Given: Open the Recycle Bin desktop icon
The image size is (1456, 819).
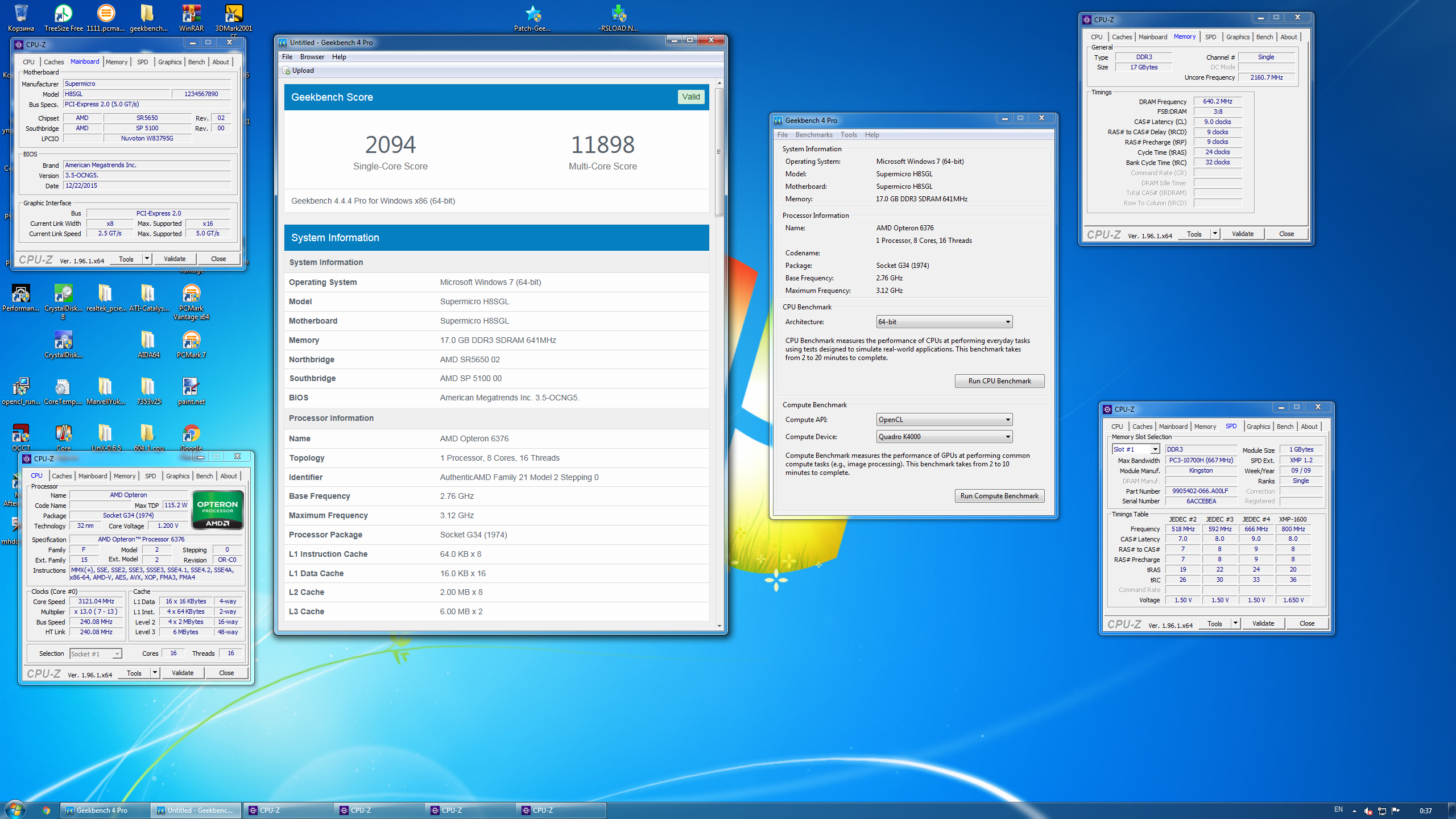Looking at the screenshot, I should coord(21,17).
